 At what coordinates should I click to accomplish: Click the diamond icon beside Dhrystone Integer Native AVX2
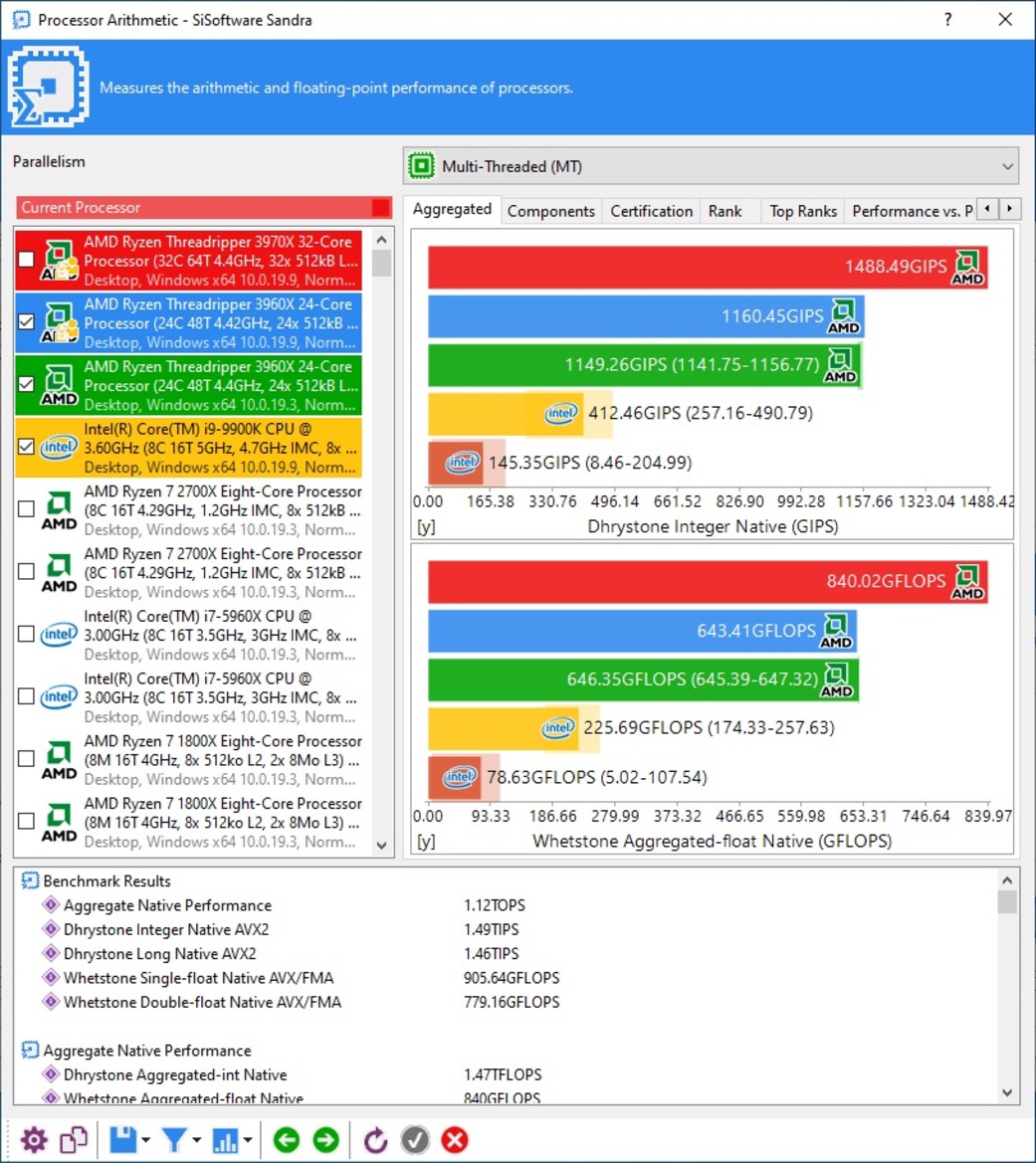click(51, 929)
